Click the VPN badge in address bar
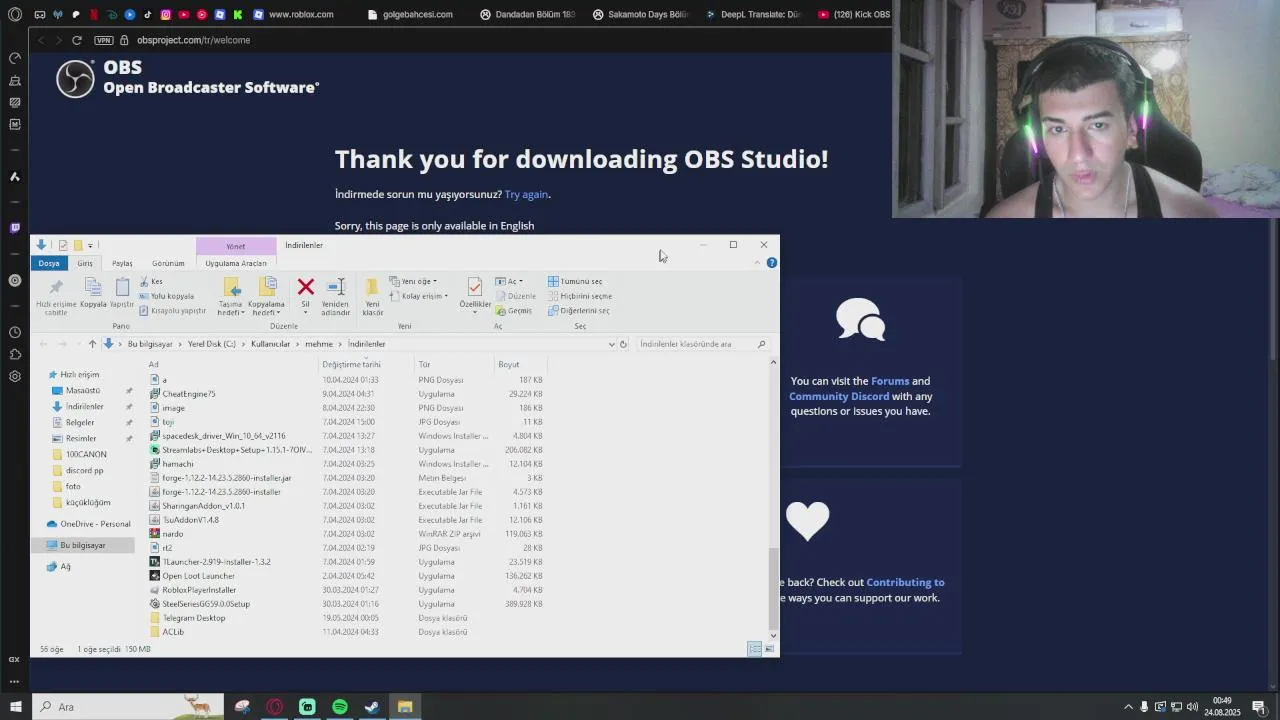The image size is (1280, 720). tap(103, 40)
